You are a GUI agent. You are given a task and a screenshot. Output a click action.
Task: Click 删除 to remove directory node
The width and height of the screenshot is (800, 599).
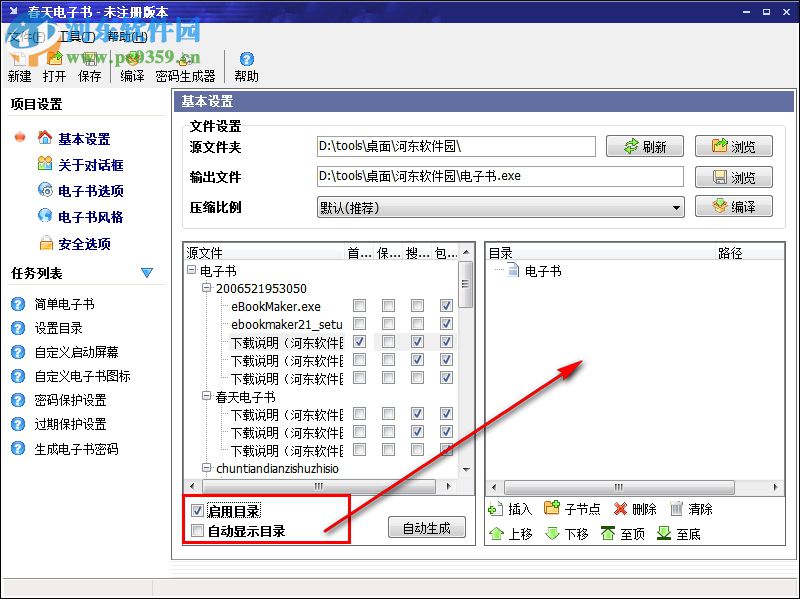[635, 509]
